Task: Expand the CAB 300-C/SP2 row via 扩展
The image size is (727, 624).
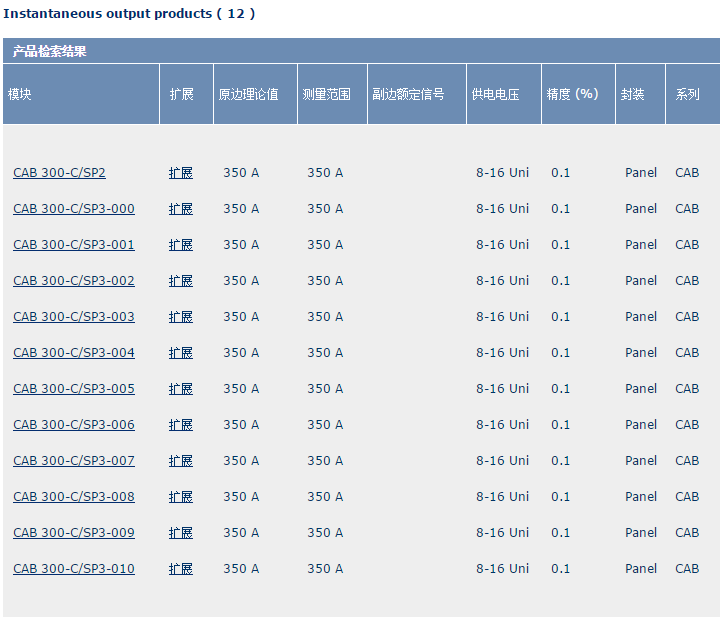Action: coord(181,173)
